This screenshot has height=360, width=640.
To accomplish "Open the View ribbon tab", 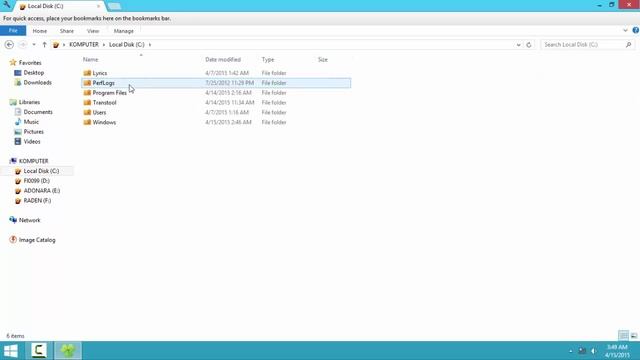I will coord(93,31).
